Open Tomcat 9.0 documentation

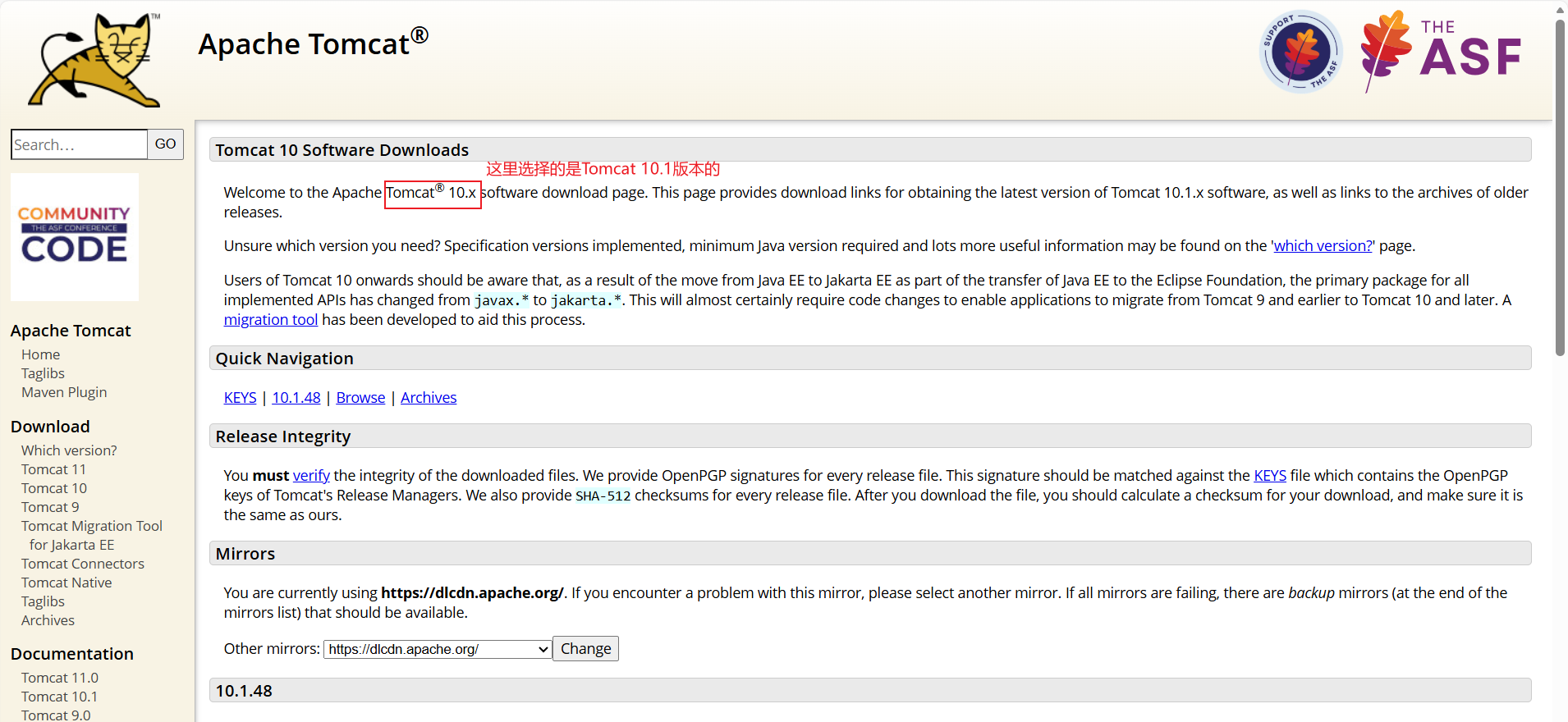(56, 715)
